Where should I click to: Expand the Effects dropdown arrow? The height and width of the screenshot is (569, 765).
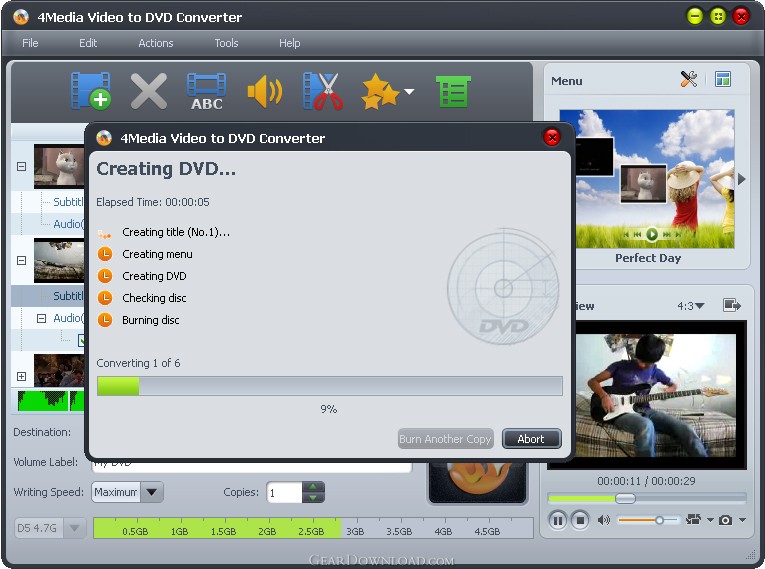[409, 91]
